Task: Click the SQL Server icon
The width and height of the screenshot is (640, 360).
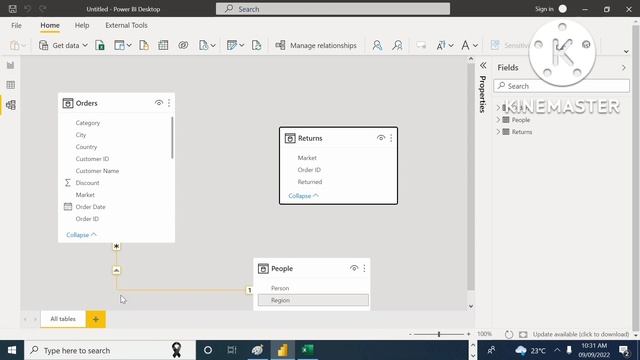Action: pos(144,45)
